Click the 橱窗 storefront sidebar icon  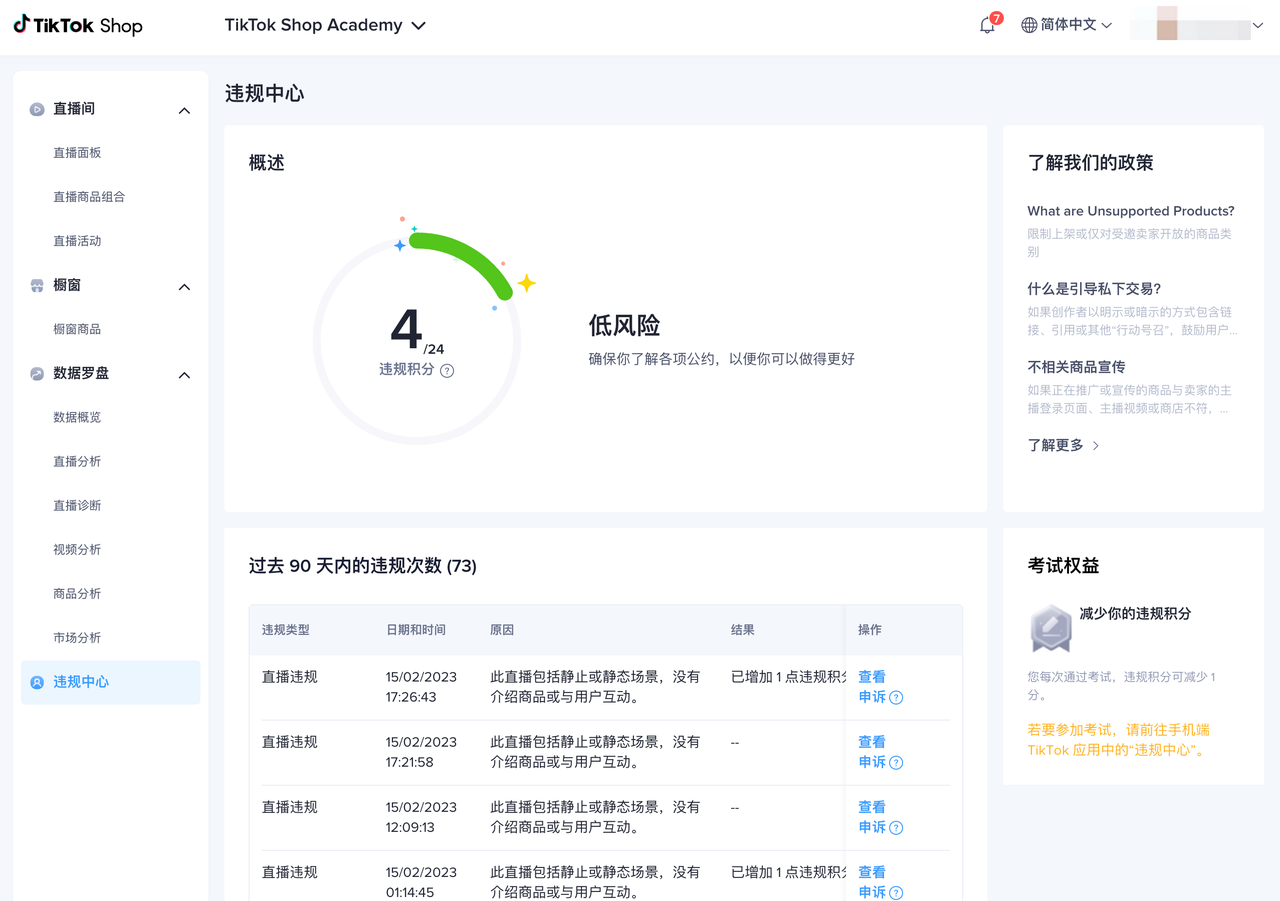pos(37,285)
